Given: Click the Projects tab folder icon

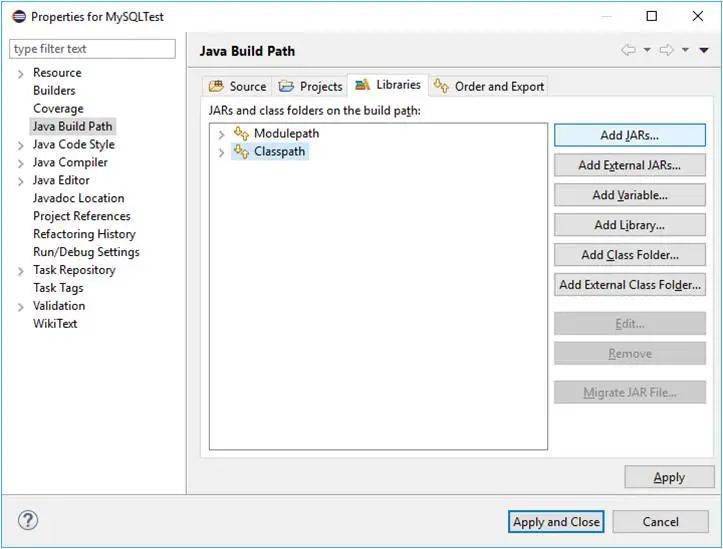Looking at the screenshot, I should pyautogui.click(x=286, y=86).
